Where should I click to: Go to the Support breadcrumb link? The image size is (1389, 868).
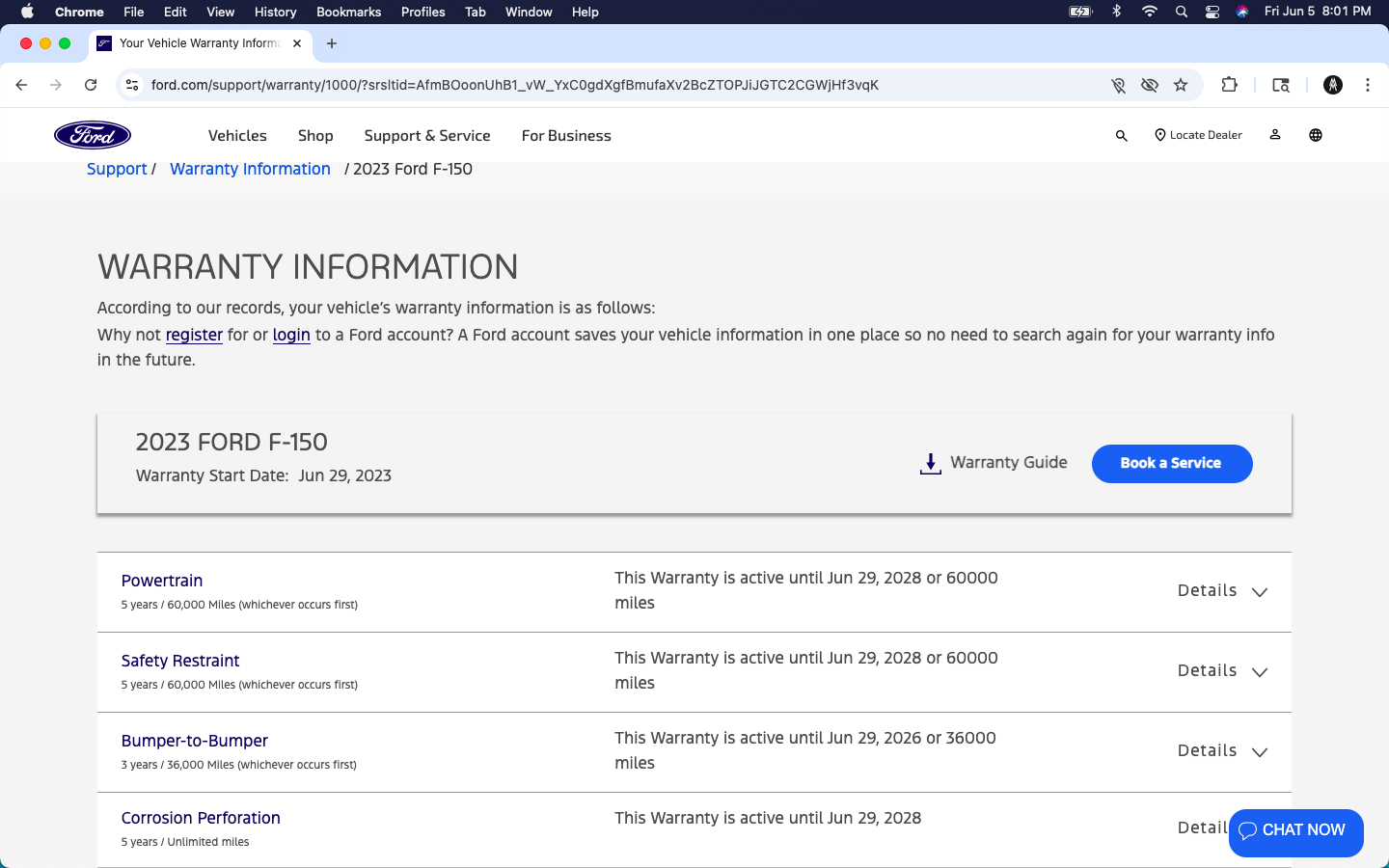(117, 169)
